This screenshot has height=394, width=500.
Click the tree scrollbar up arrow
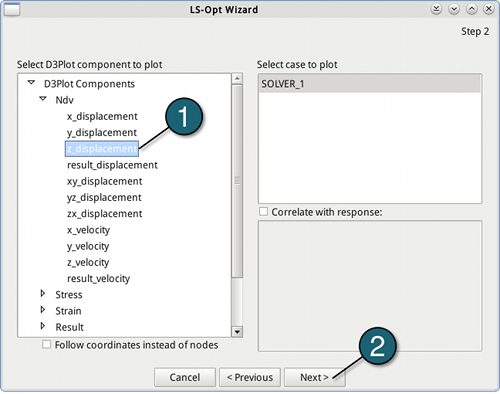click(237, 79)
